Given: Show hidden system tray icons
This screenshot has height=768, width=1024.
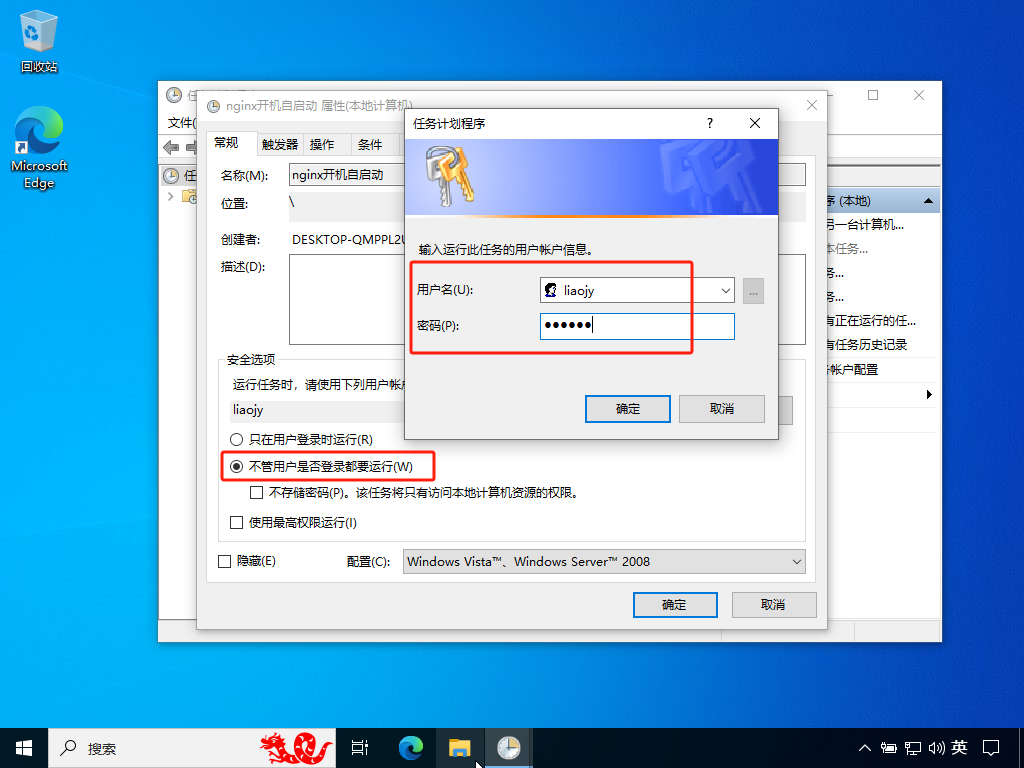Looking at the screenshot, I should pos(865,748).
